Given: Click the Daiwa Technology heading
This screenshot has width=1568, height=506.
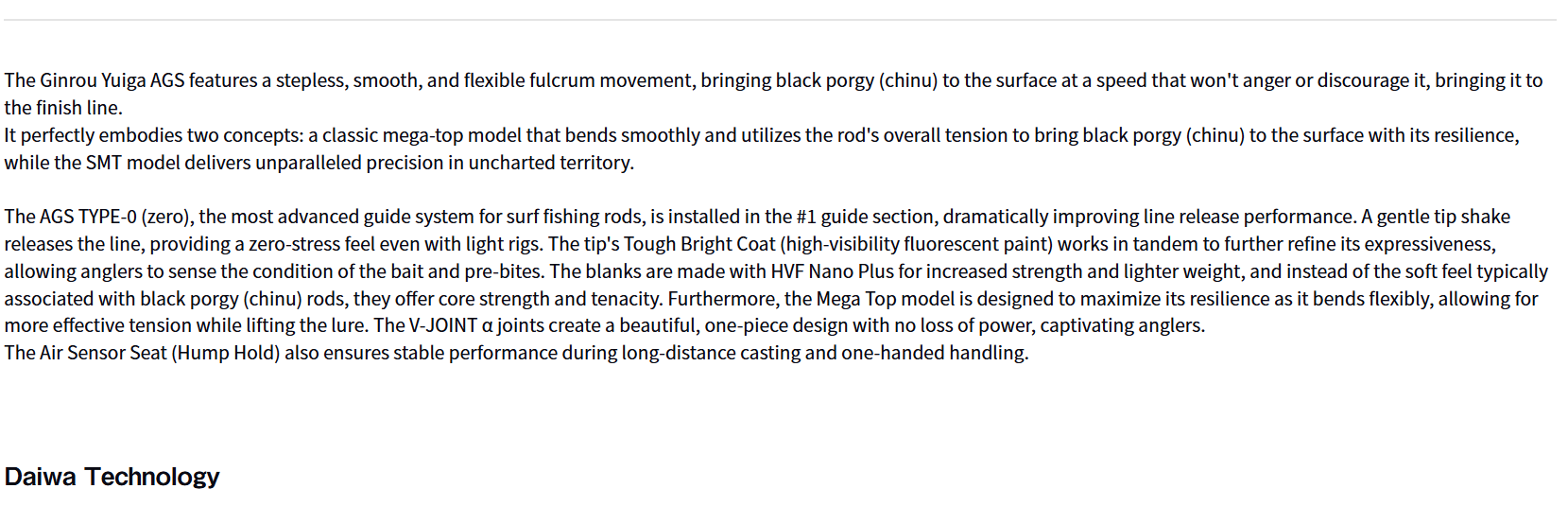Looking at the screenshot, I should coord(112,477).
